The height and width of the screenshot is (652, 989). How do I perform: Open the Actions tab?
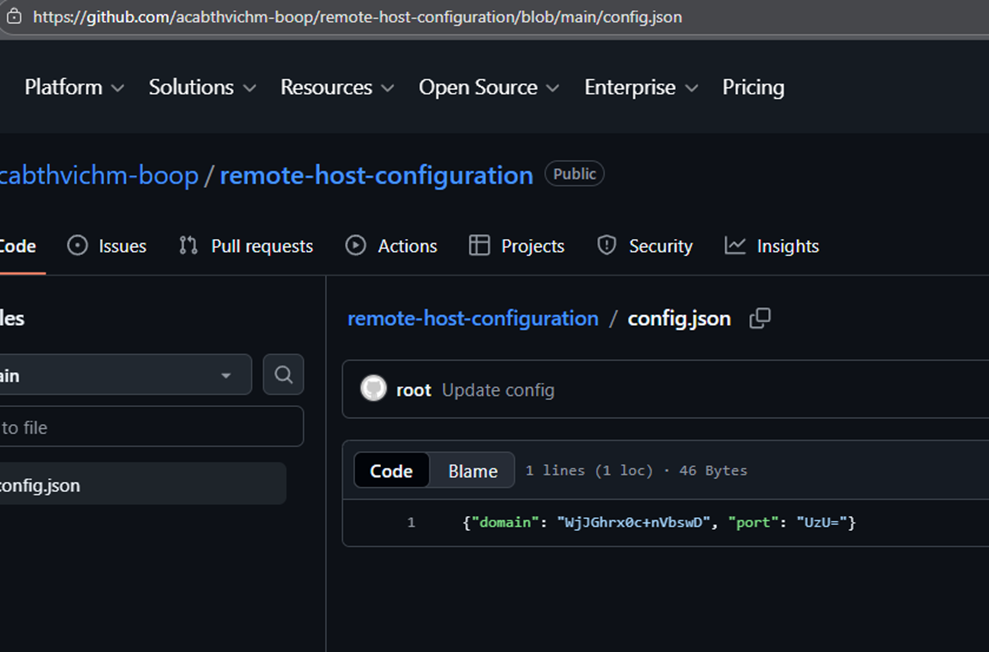pos(391,246)
